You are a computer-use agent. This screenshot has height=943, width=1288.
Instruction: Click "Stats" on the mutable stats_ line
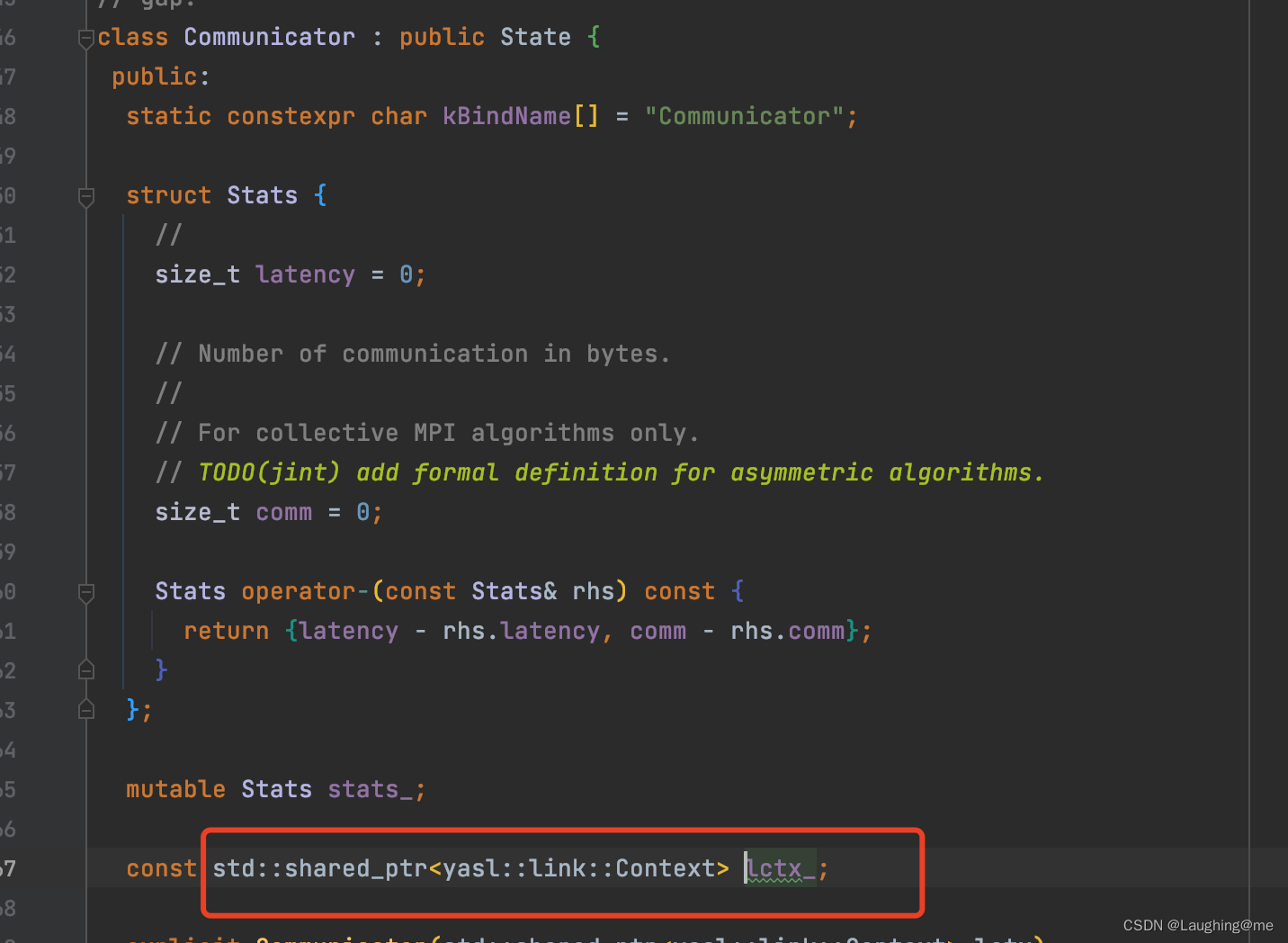point(276,789)
